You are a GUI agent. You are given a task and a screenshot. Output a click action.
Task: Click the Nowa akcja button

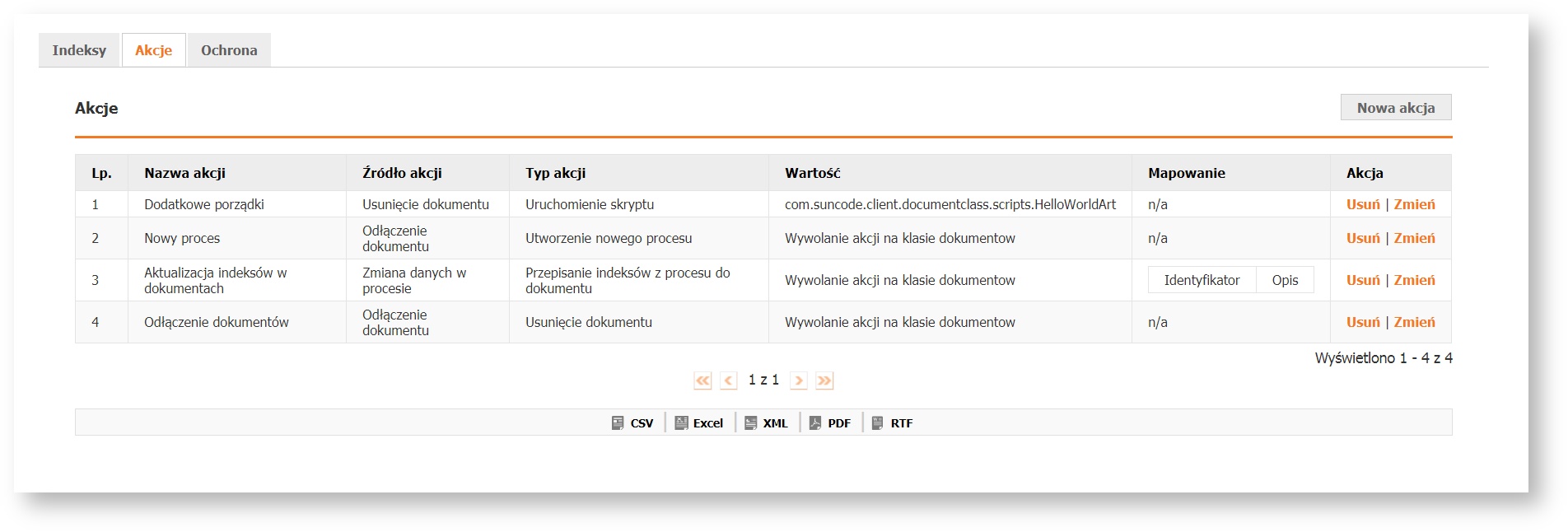pyautogui.click(x=1395, y=108)
